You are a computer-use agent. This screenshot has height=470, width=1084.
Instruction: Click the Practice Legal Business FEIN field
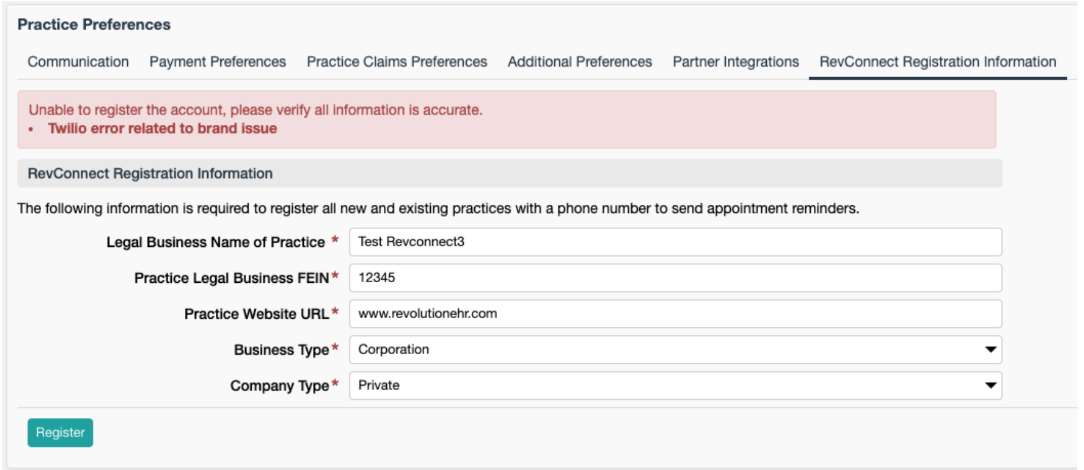point(674,278)
